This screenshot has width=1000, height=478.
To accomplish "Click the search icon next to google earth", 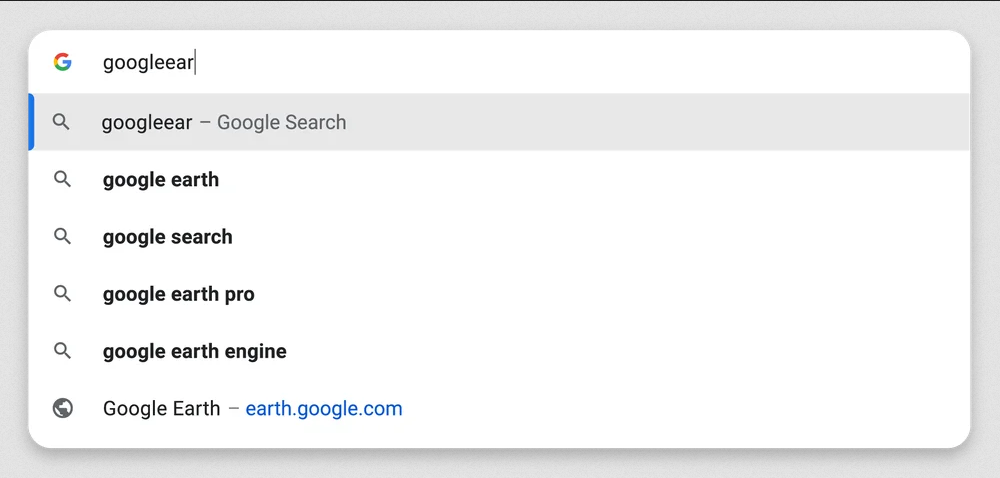I will (62, 179).
